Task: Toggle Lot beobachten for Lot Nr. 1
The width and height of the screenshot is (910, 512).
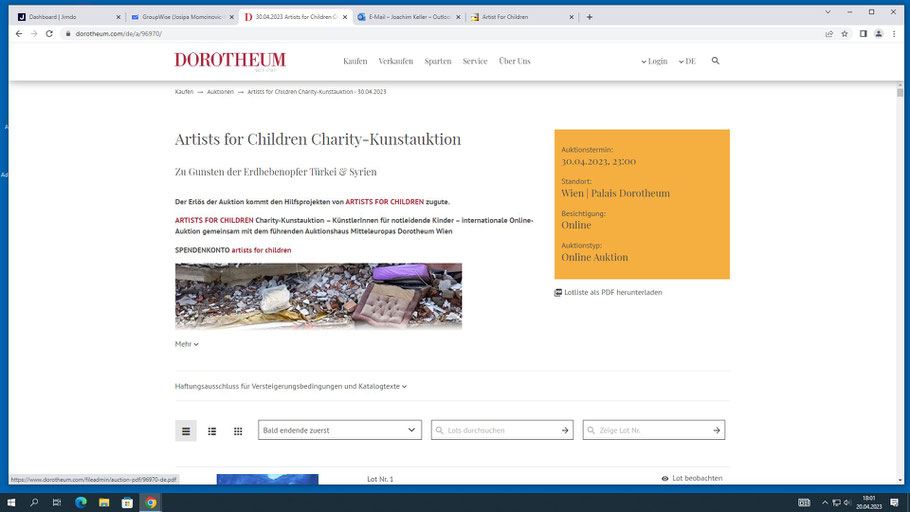Action: [x=692, y=478]
